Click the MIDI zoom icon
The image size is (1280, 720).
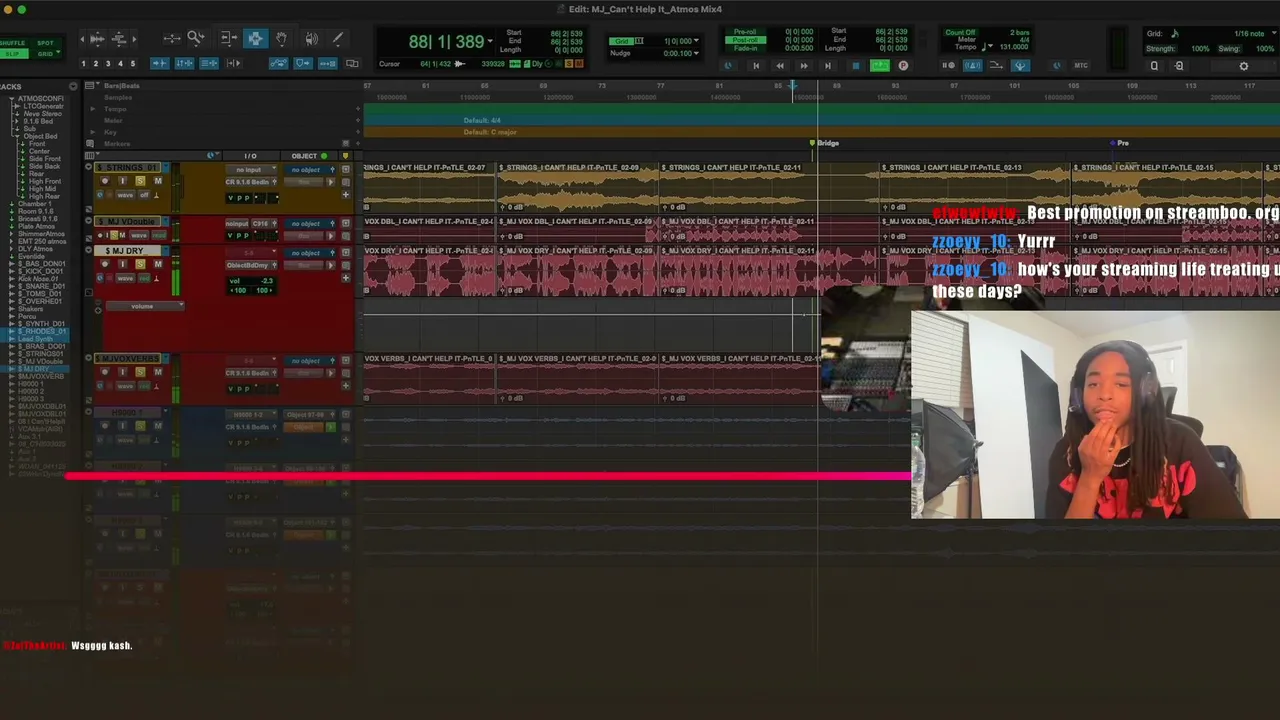(x=119, y=39)
